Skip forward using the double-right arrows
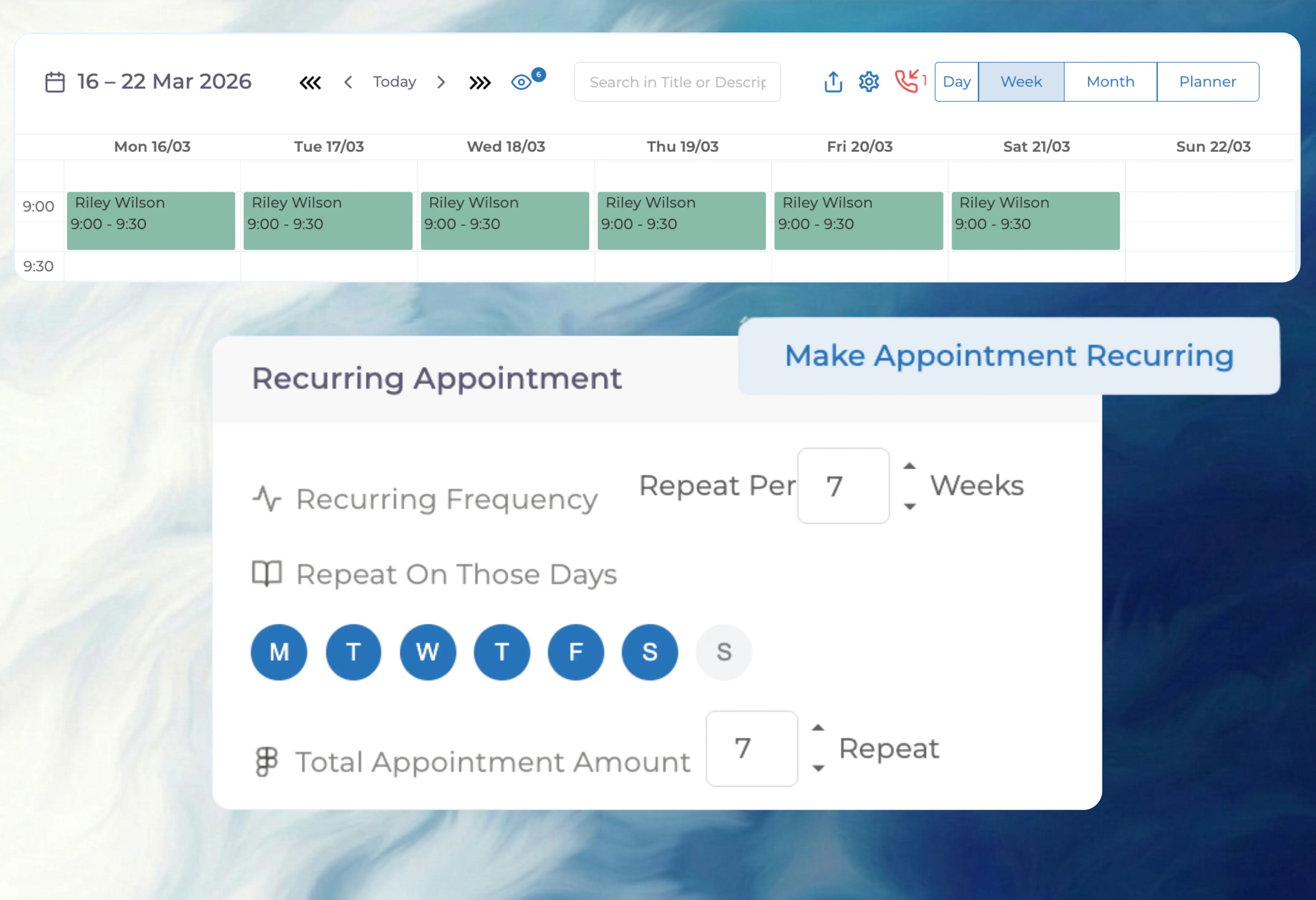This screenshot has width=1316, height=900. tap(480, 82)
